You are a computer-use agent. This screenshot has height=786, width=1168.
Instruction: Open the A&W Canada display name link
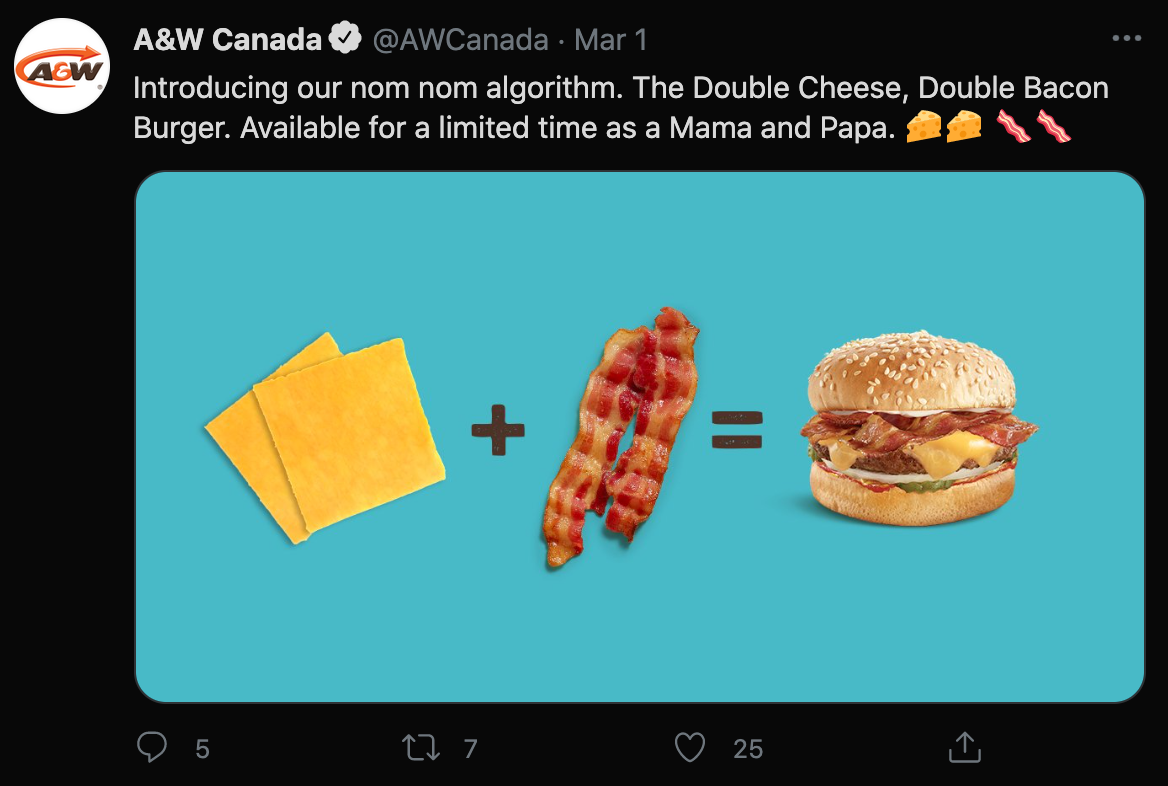tap(227, 40)
